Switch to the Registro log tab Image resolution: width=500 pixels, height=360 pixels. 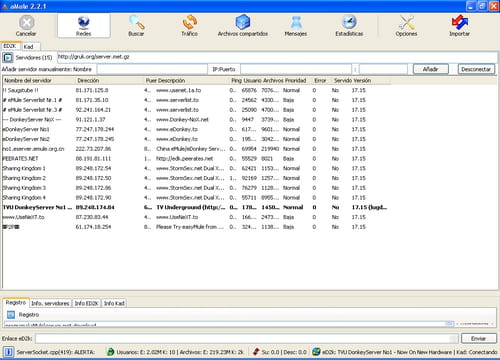pyautogui.click(x=16, y=303)
